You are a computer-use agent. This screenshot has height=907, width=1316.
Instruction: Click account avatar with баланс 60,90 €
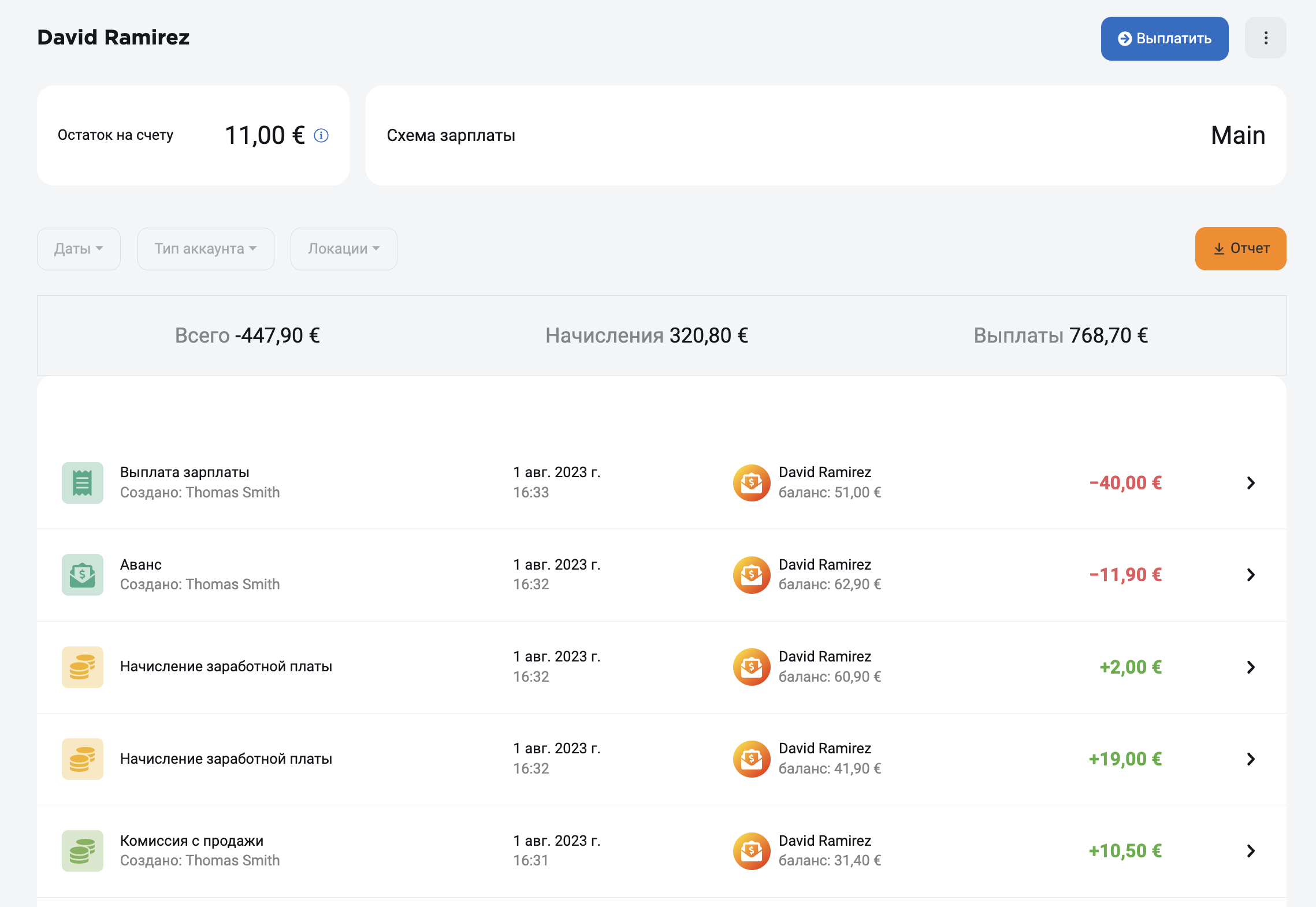coord(752,667)
